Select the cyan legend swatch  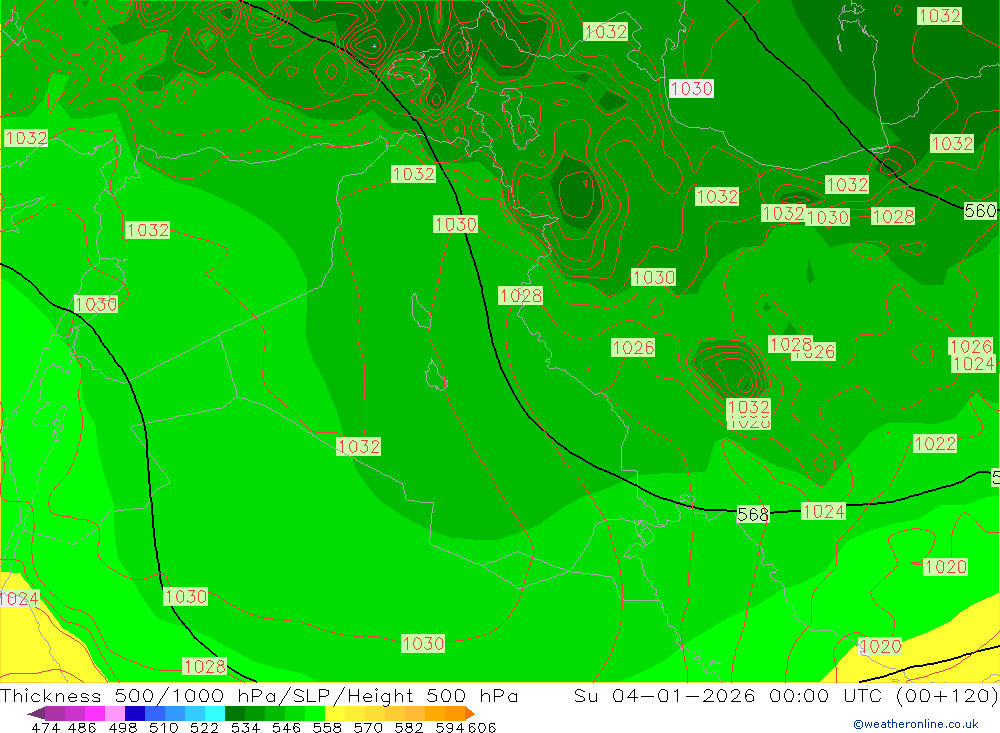pyautogui.click(x=215, y=713)
